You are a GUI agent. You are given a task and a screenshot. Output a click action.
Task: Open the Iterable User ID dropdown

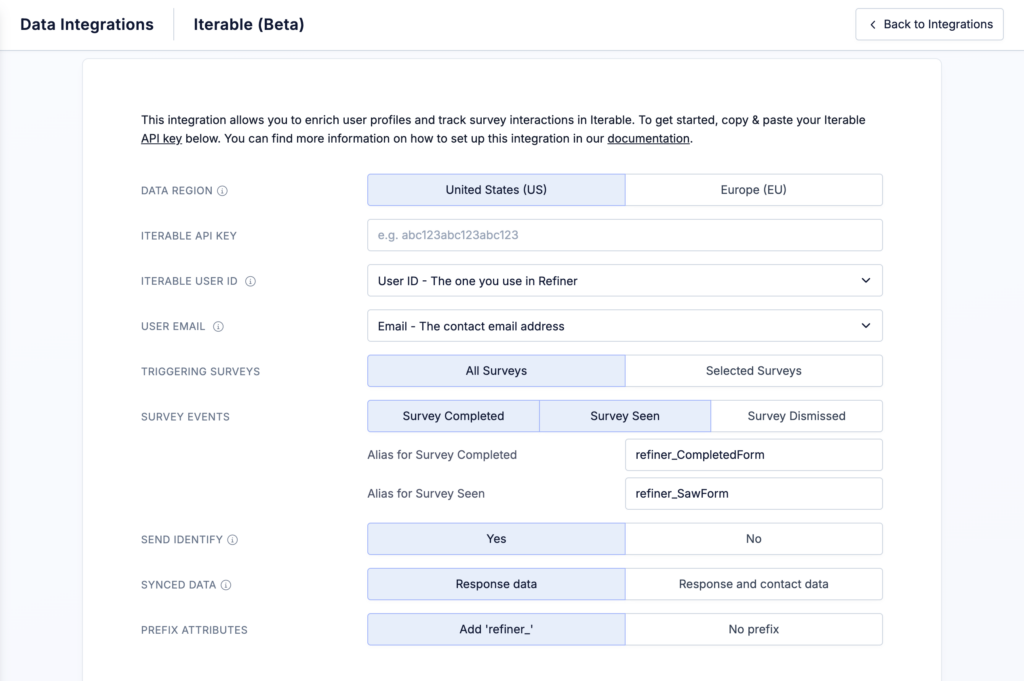624,281
